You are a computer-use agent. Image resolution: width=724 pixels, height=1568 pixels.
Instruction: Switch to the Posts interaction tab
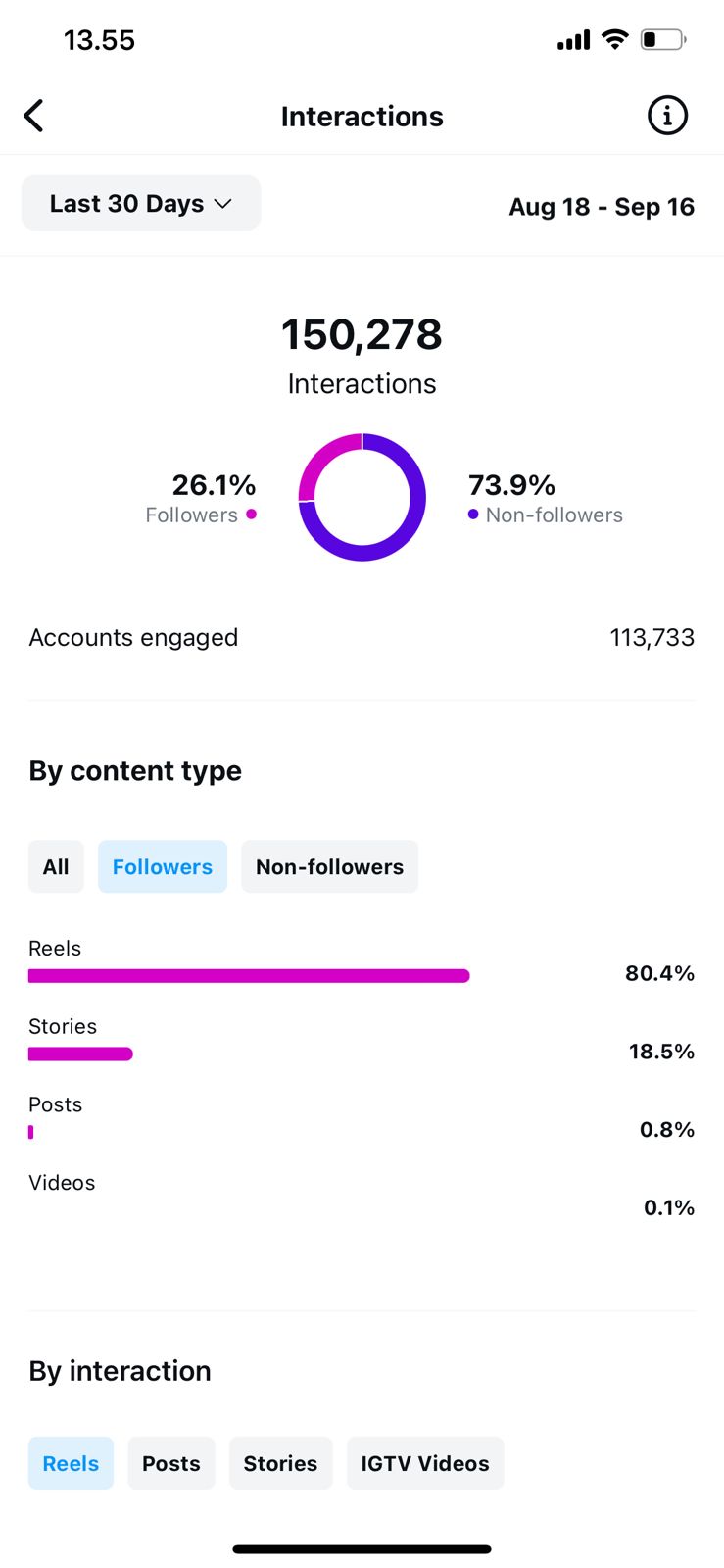coord(171,1463)
